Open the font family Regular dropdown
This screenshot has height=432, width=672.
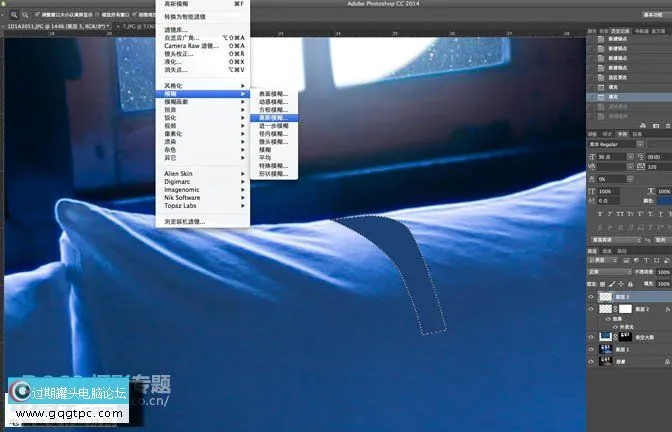tap(614, 144)
